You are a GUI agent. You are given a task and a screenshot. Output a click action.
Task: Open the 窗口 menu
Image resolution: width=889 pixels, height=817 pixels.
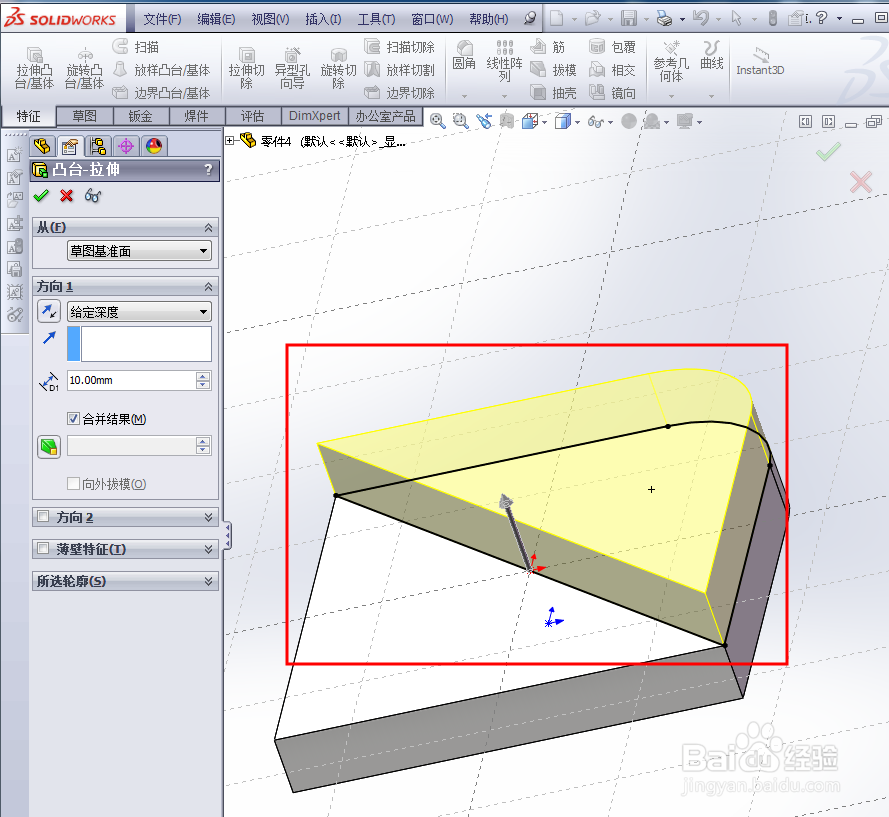[x=432, y=19]
